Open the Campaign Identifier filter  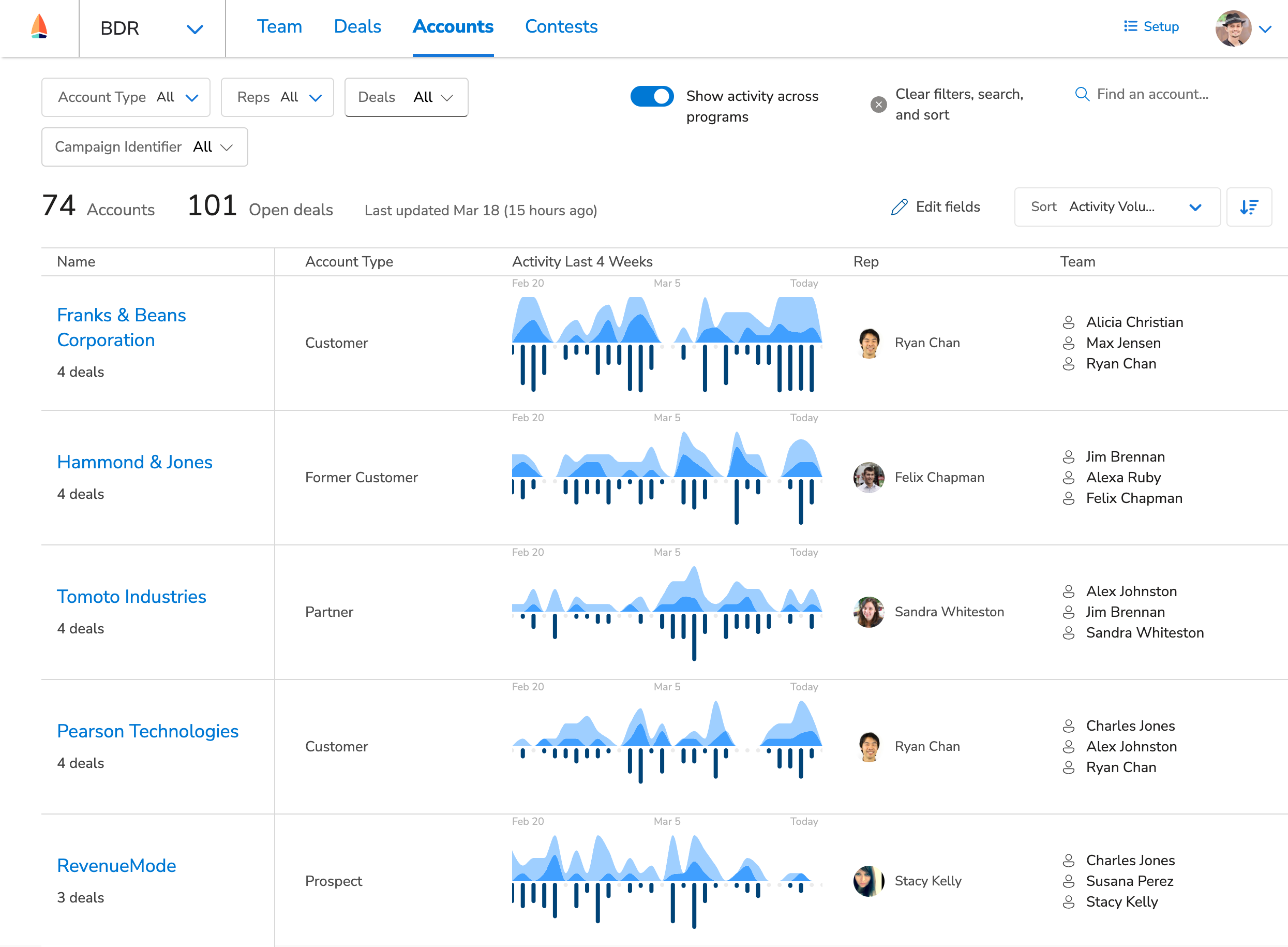(x=144, y=147)
